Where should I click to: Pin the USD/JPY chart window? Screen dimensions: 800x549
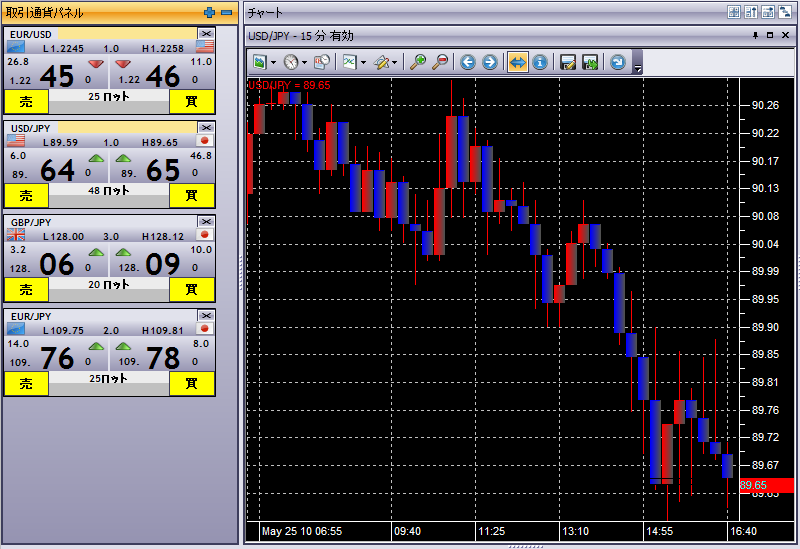click(755, 35)
